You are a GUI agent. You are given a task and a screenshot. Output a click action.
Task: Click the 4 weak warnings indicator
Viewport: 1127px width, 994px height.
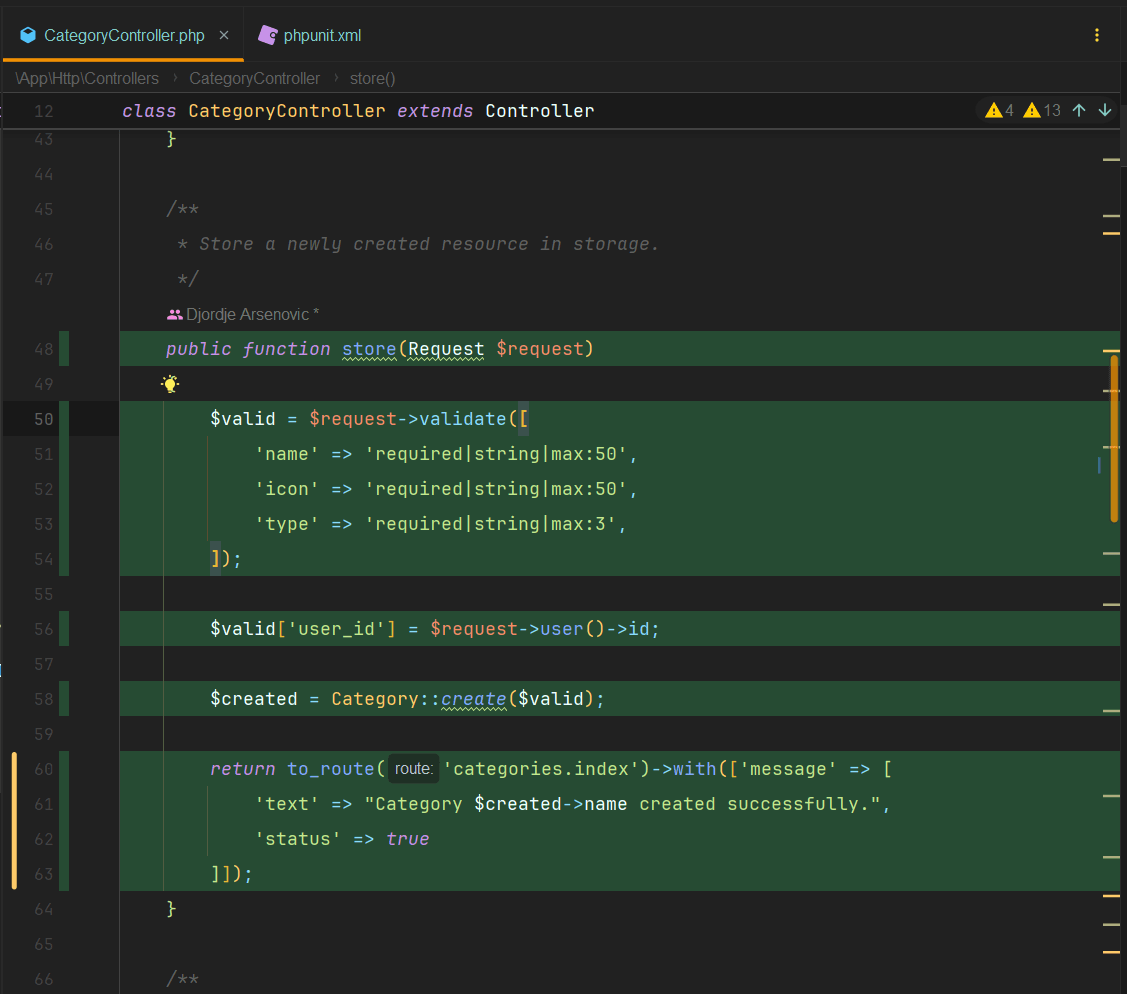point(997,110)
